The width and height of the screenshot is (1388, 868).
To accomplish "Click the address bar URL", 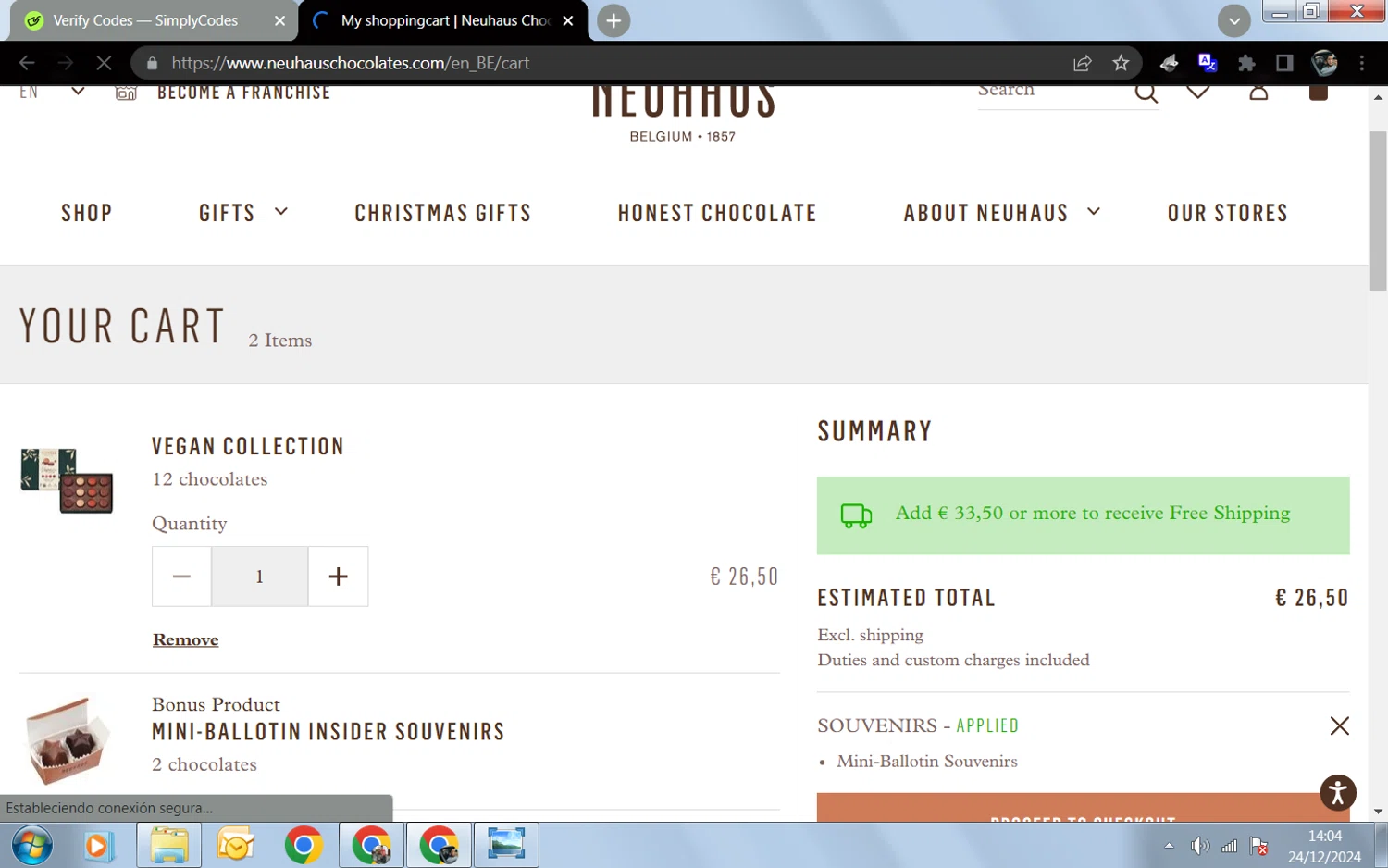I will coord(351,63).
